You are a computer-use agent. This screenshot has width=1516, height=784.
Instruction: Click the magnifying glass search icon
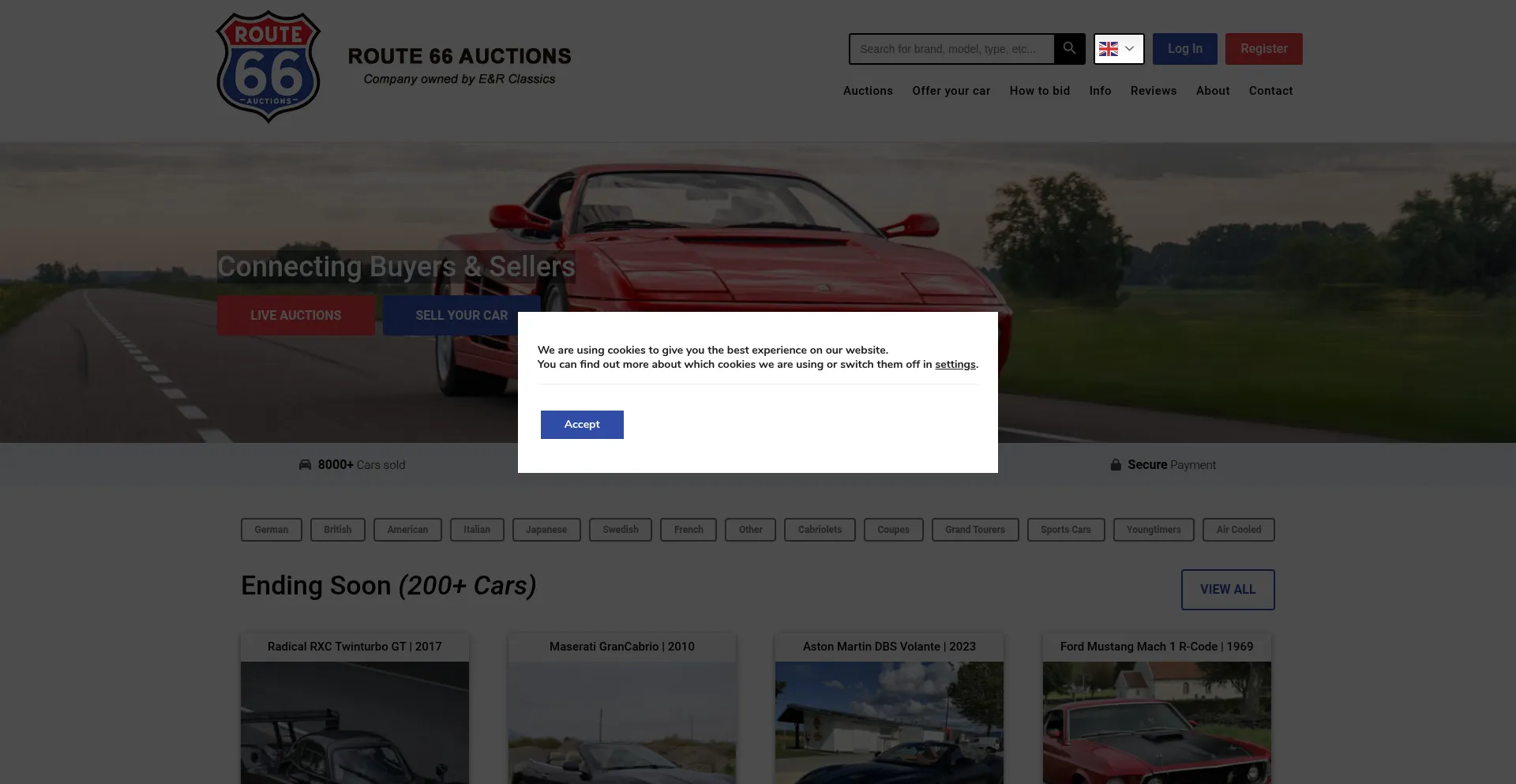tap(1069, 48)
